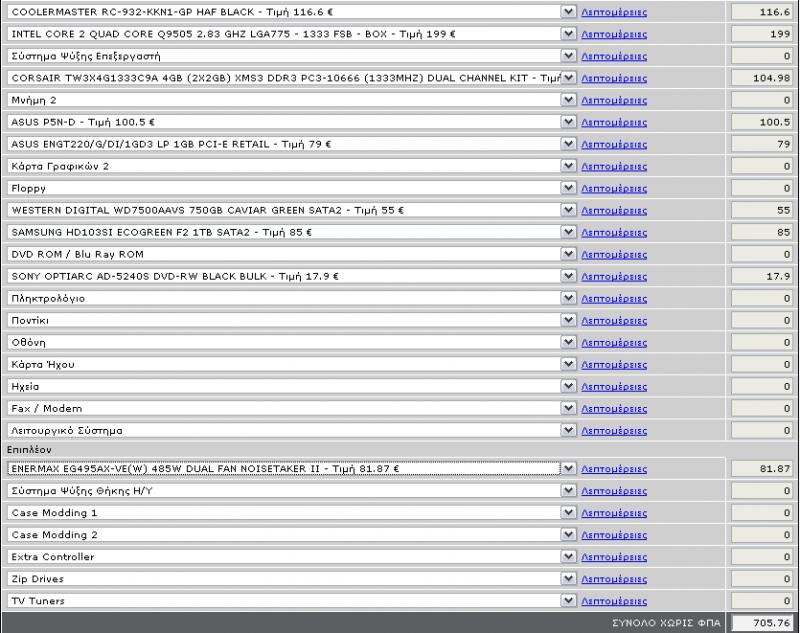Open Λεπτομέρειες link in Λειτουργικό Σύστημα row
Image resolution: width=800 pixels, height=633 pixels.
(614, 431)
